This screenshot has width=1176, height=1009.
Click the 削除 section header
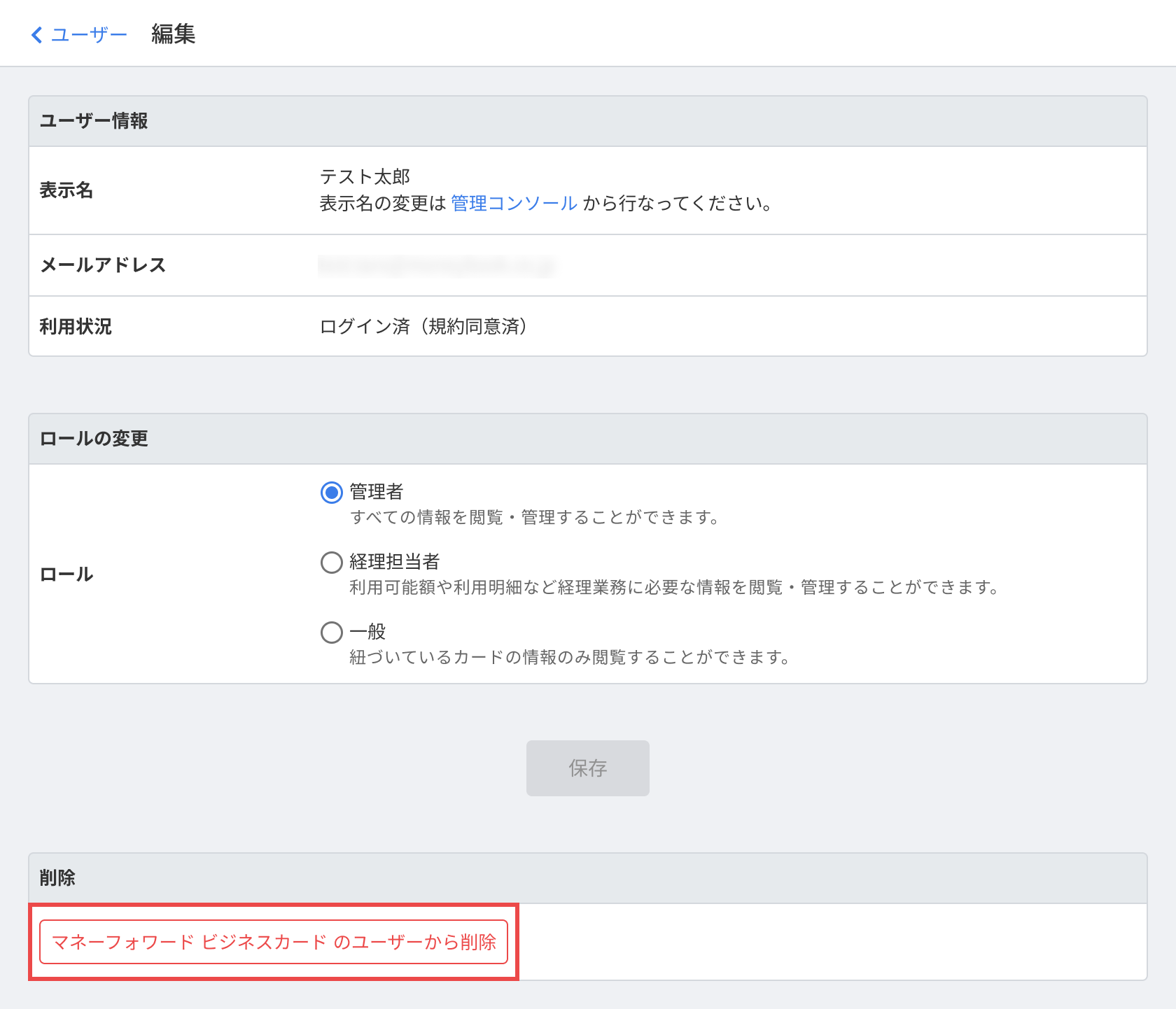tap(57, 878)
